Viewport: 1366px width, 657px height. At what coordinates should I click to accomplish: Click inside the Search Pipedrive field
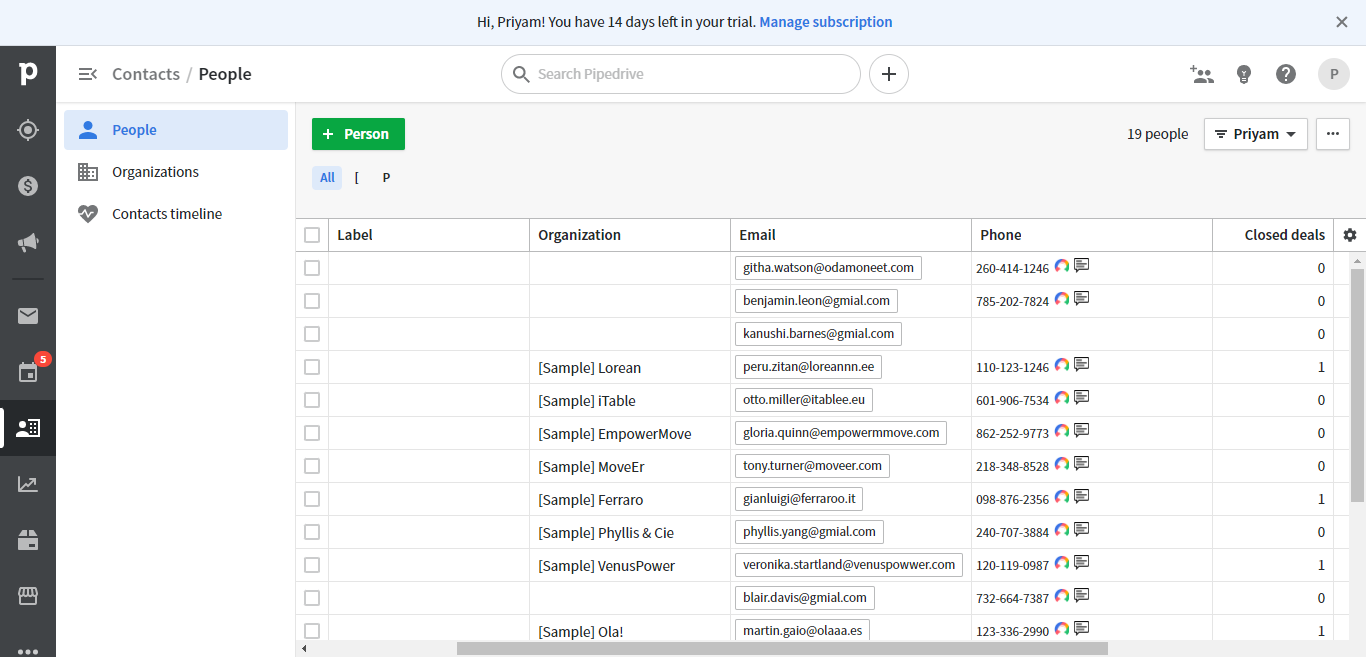pos(681,74)
